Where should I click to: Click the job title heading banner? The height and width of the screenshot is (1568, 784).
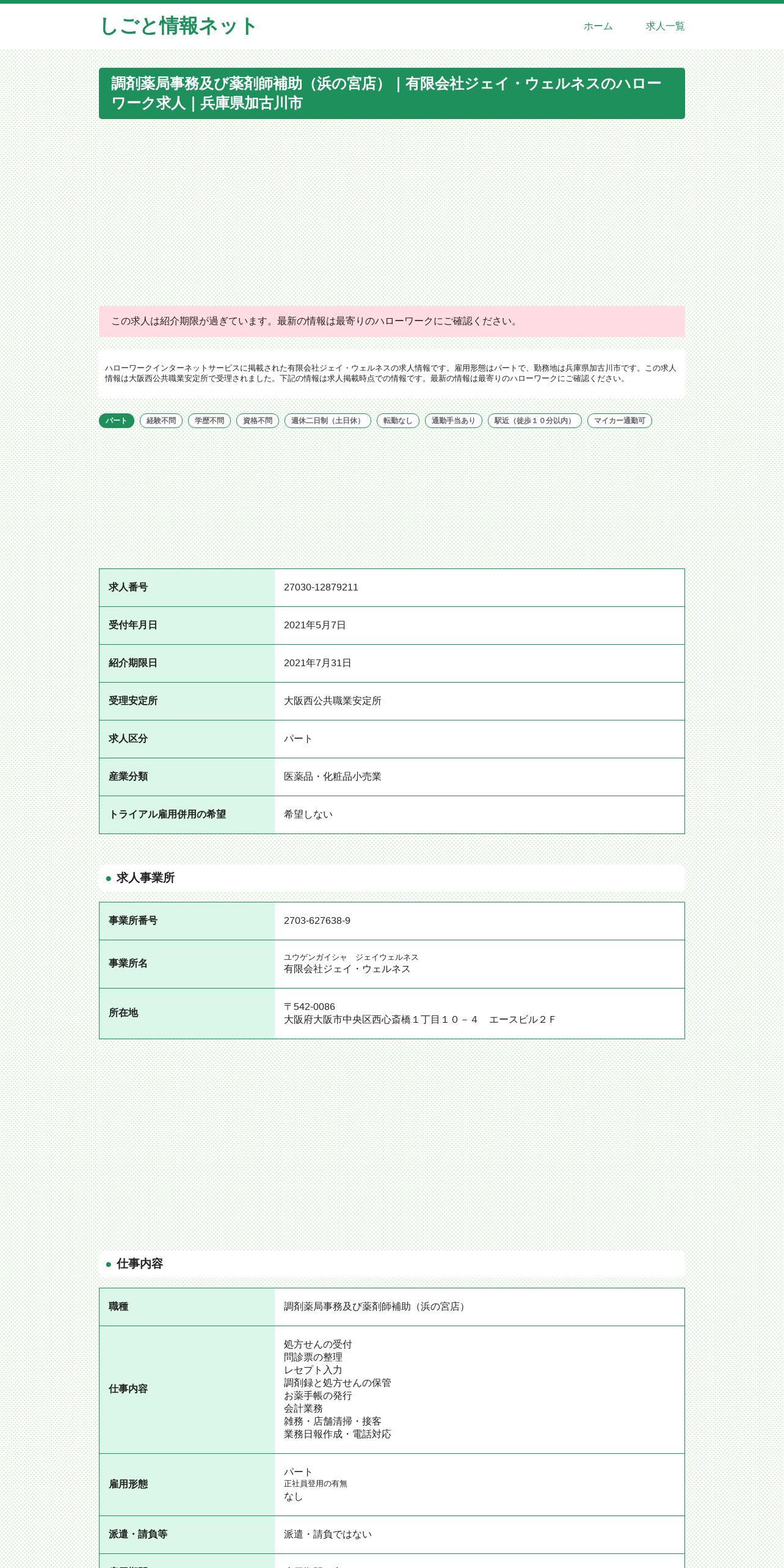tap(392, 93)
